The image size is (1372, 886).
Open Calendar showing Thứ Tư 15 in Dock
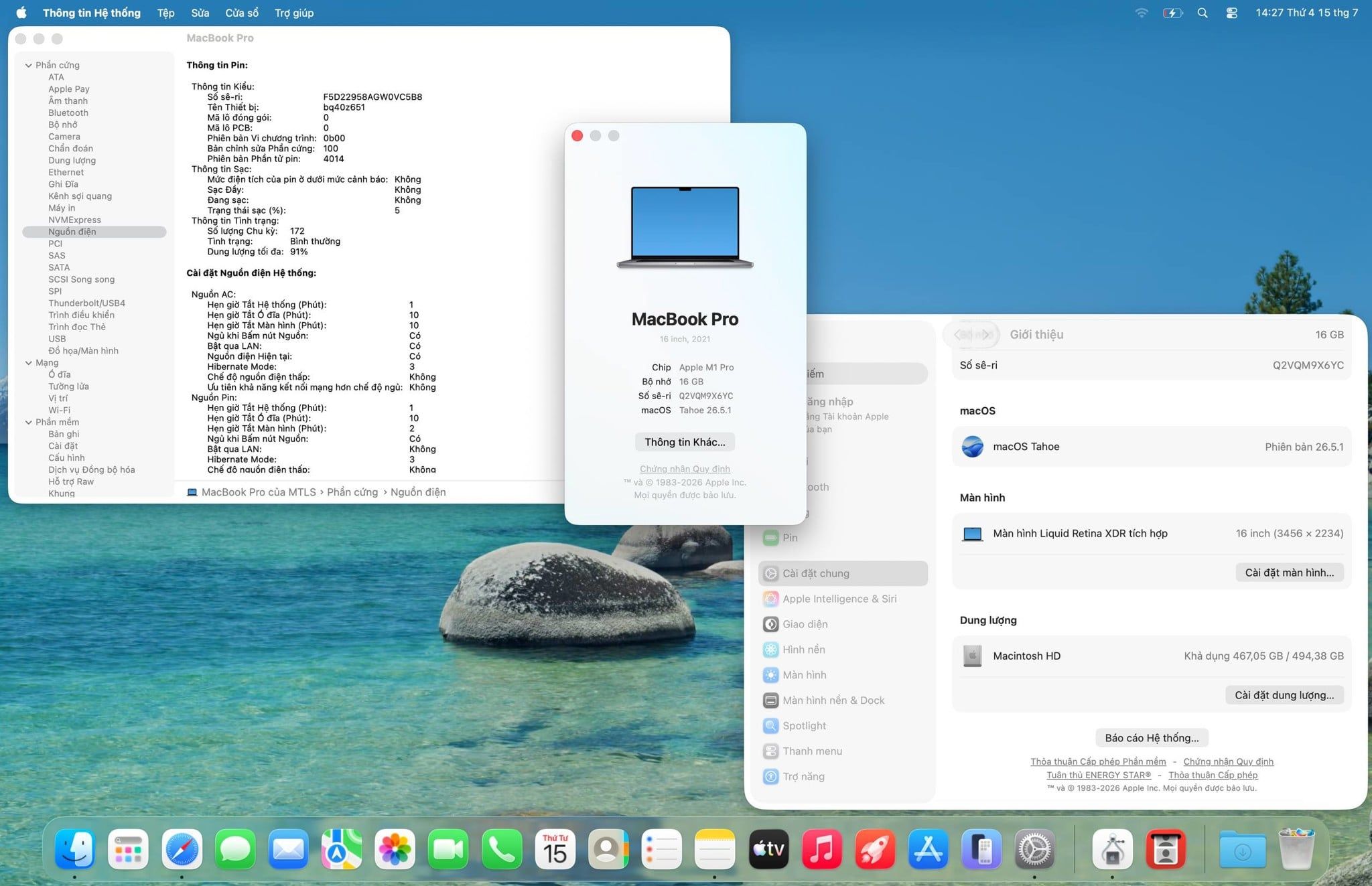(555, 849)
